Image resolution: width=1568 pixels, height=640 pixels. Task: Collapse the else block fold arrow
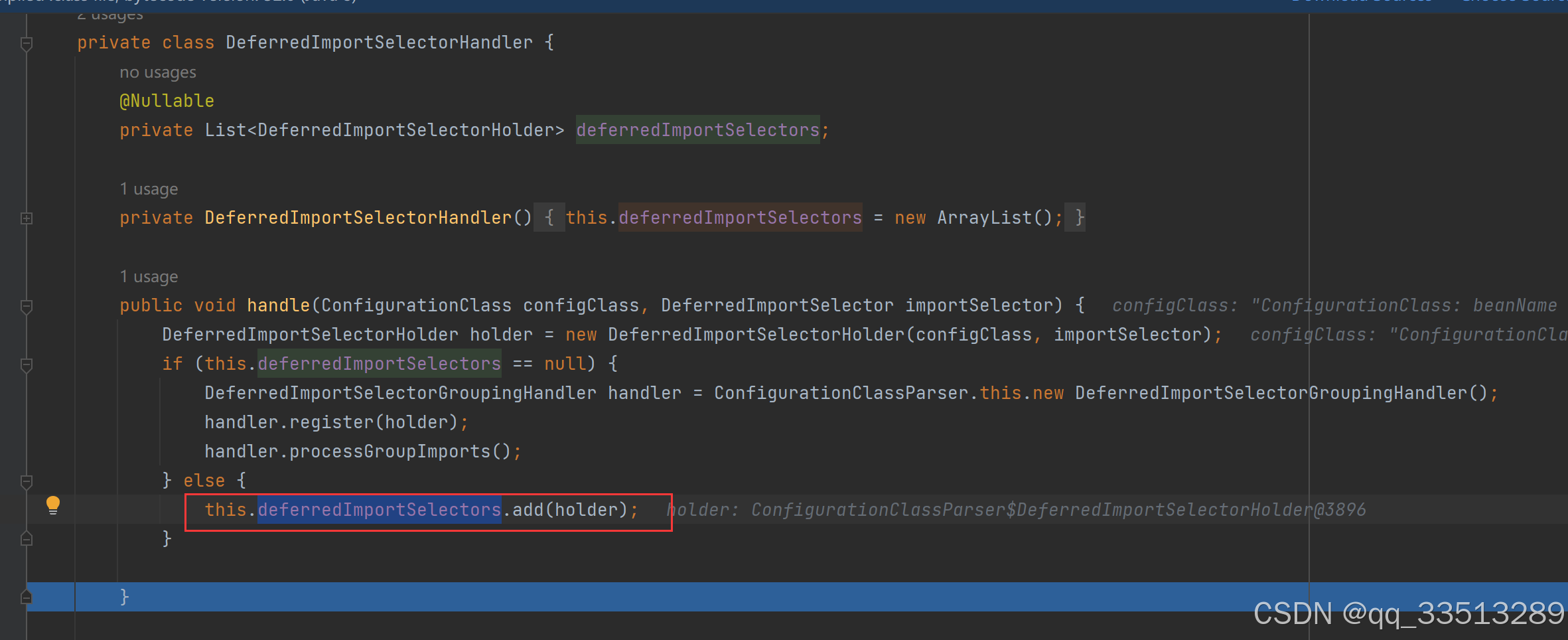(x=27, y=480)
